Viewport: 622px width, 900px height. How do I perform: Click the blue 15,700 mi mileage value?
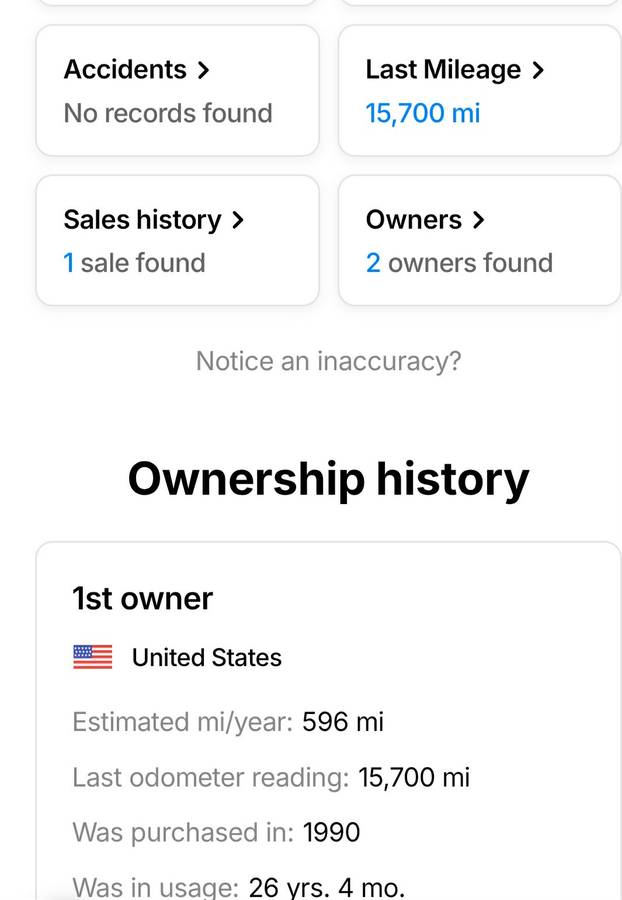pos(423,113)
